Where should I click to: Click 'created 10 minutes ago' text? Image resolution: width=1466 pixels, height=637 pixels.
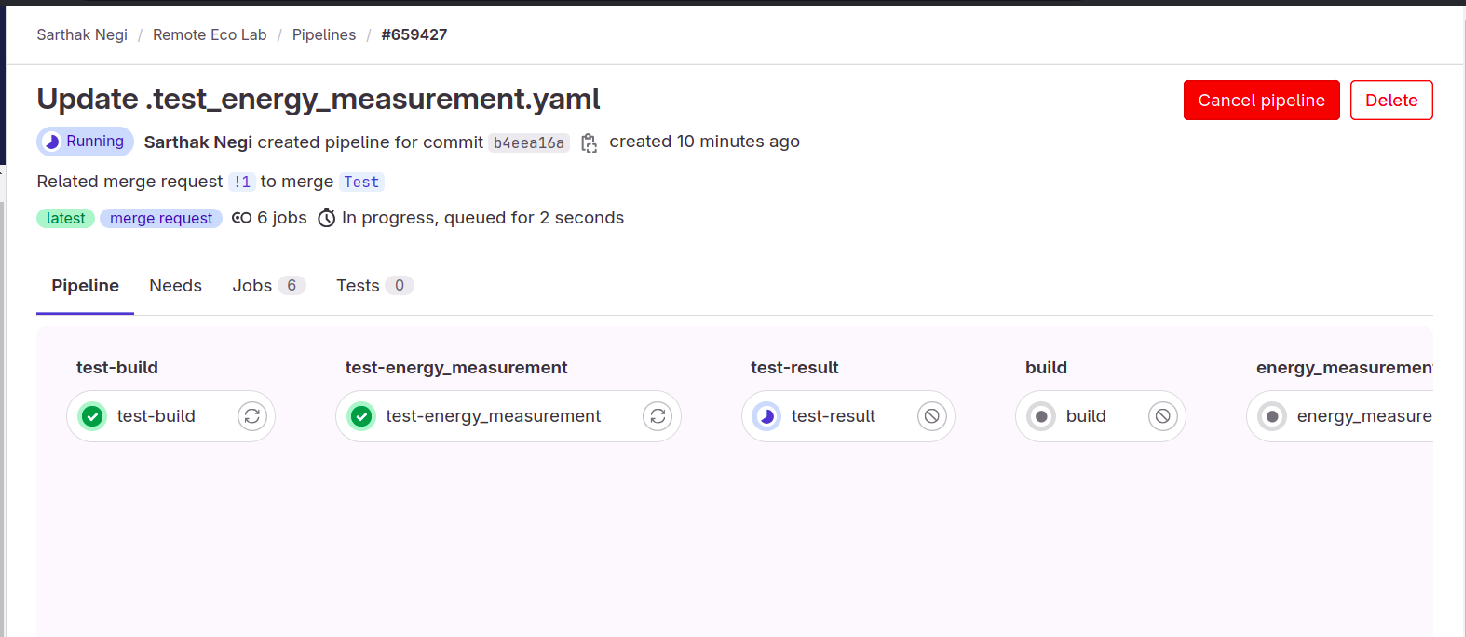(x=704, y=142)
